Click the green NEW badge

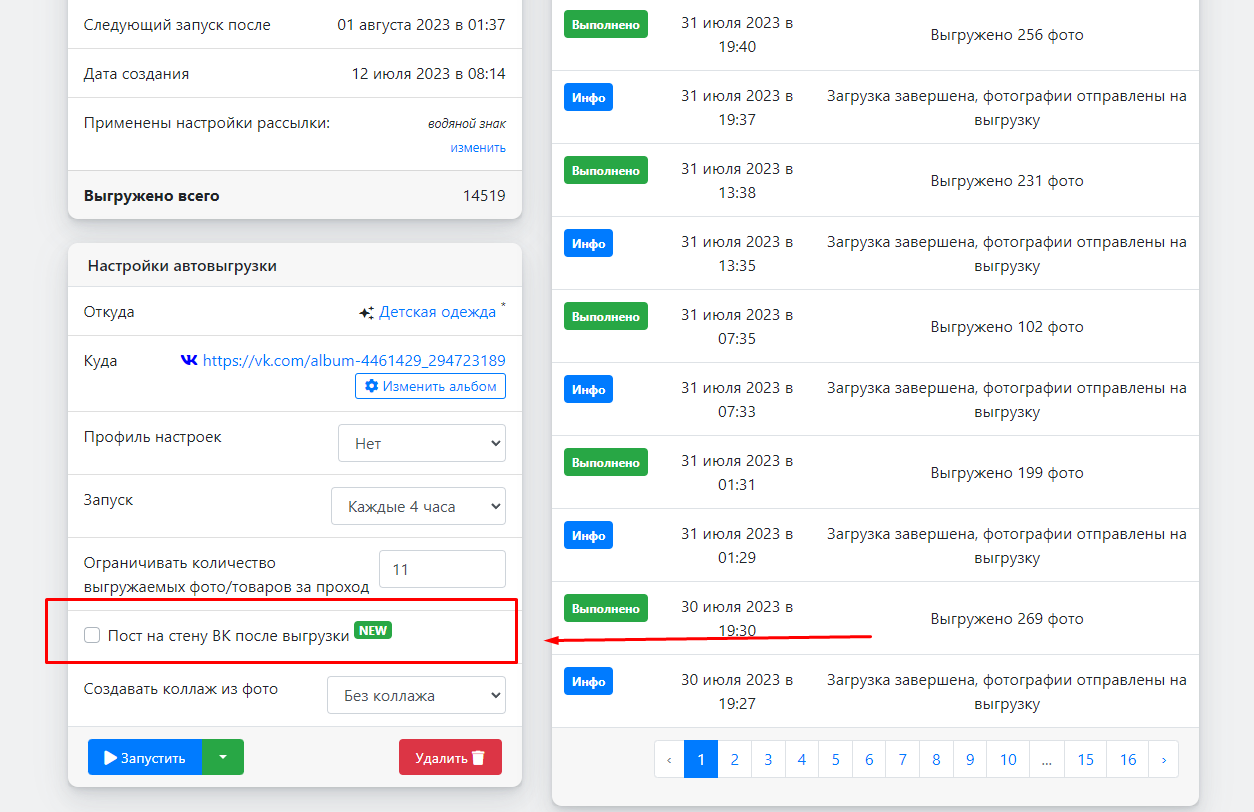[x=373, y=630]
